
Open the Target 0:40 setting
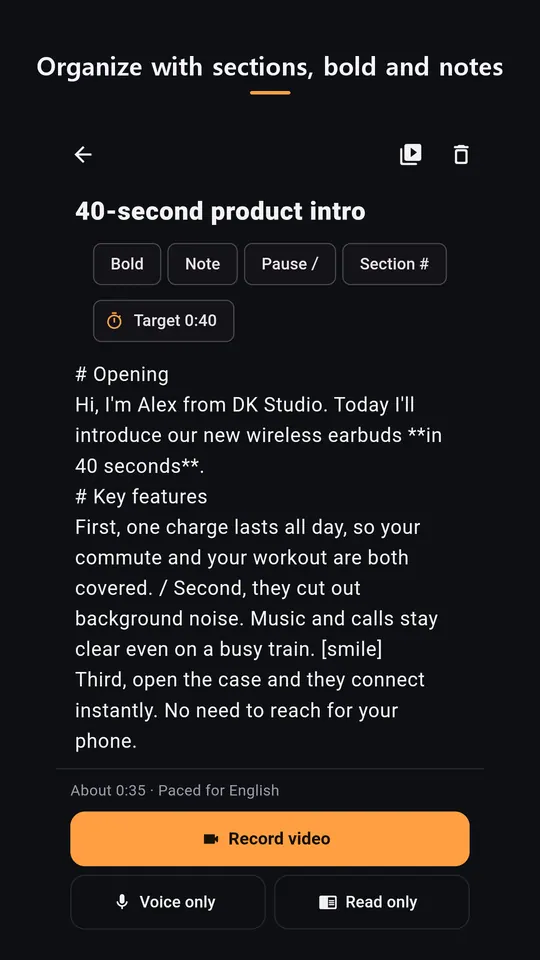pos(163,321)
